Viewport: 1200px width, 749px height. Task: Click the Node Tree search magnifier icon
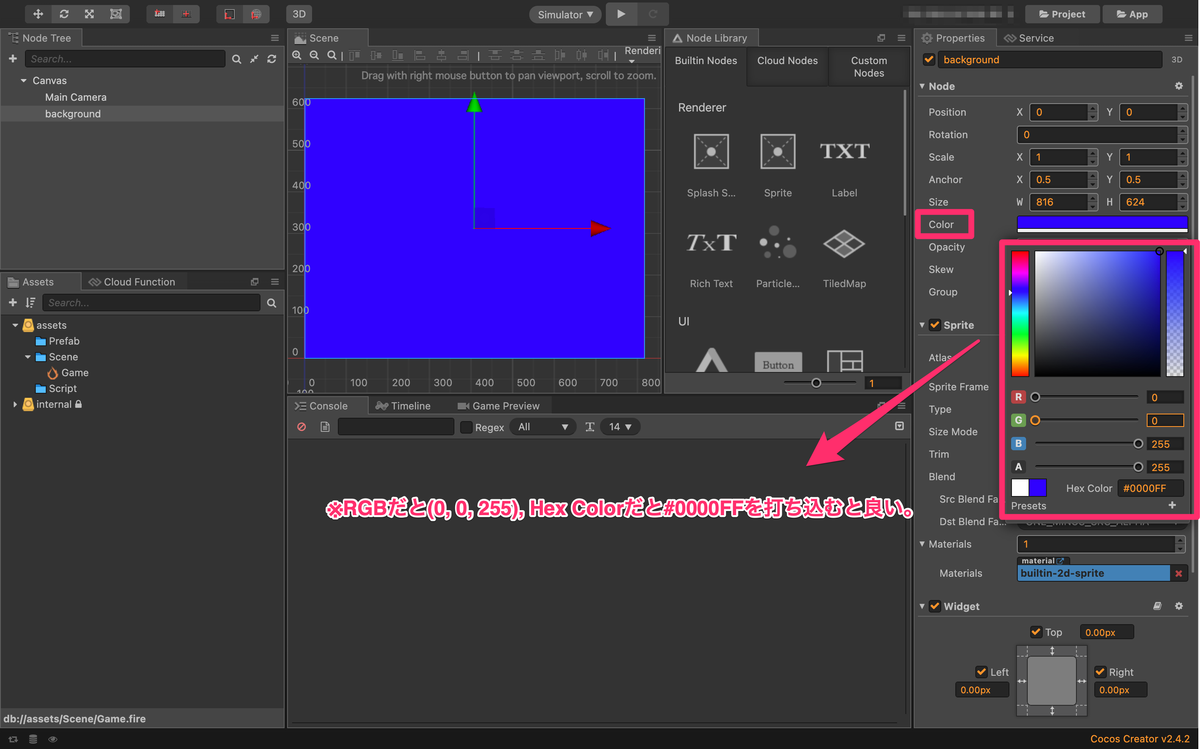tap(237, 60)
